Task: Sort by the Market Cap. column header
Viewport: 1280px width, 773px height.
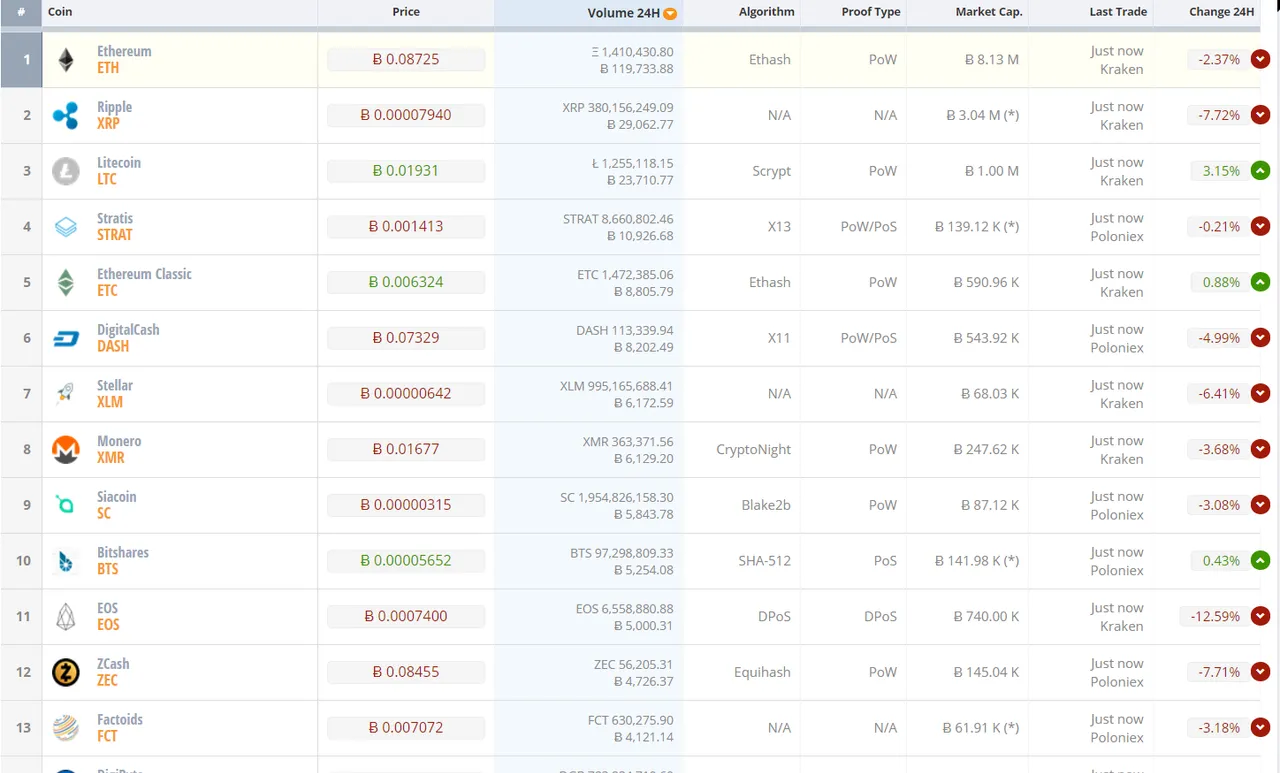Action: point(989,12)
